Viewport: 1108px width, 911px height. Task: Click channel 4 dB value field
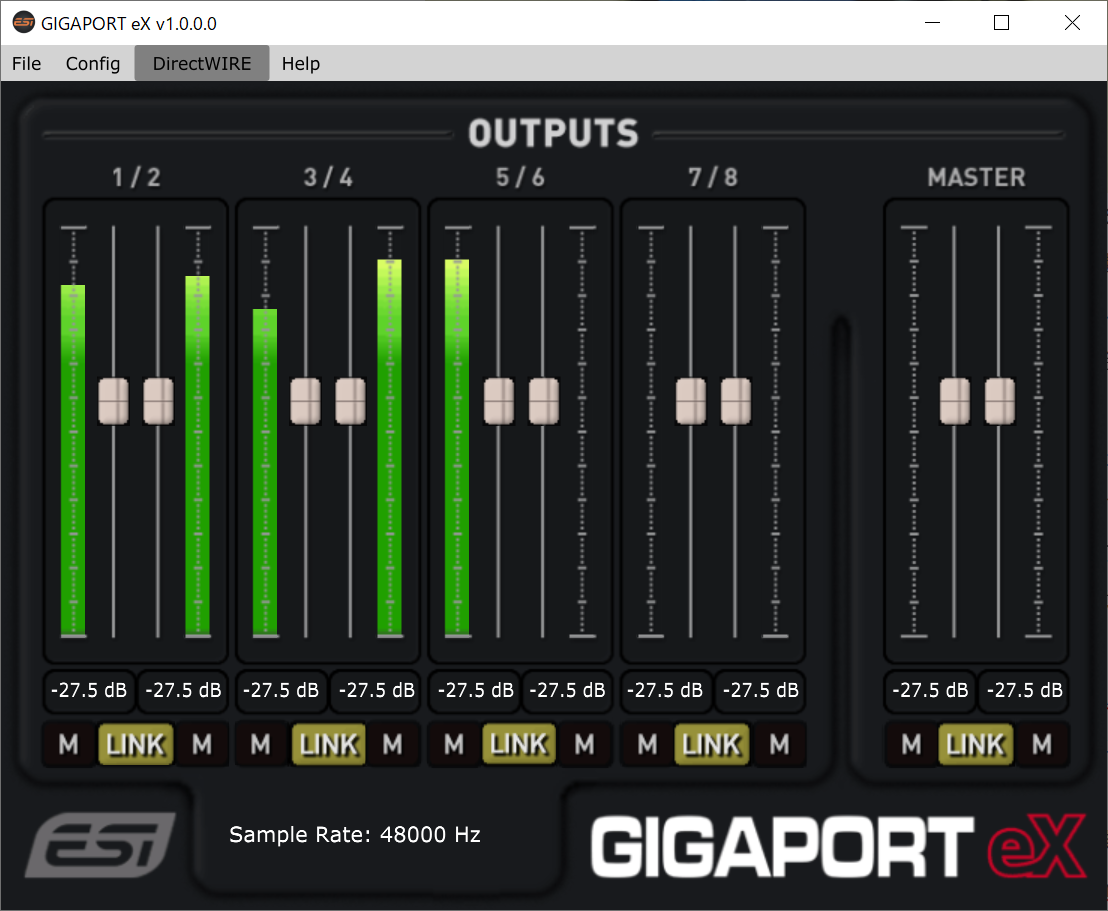(377, 690)
